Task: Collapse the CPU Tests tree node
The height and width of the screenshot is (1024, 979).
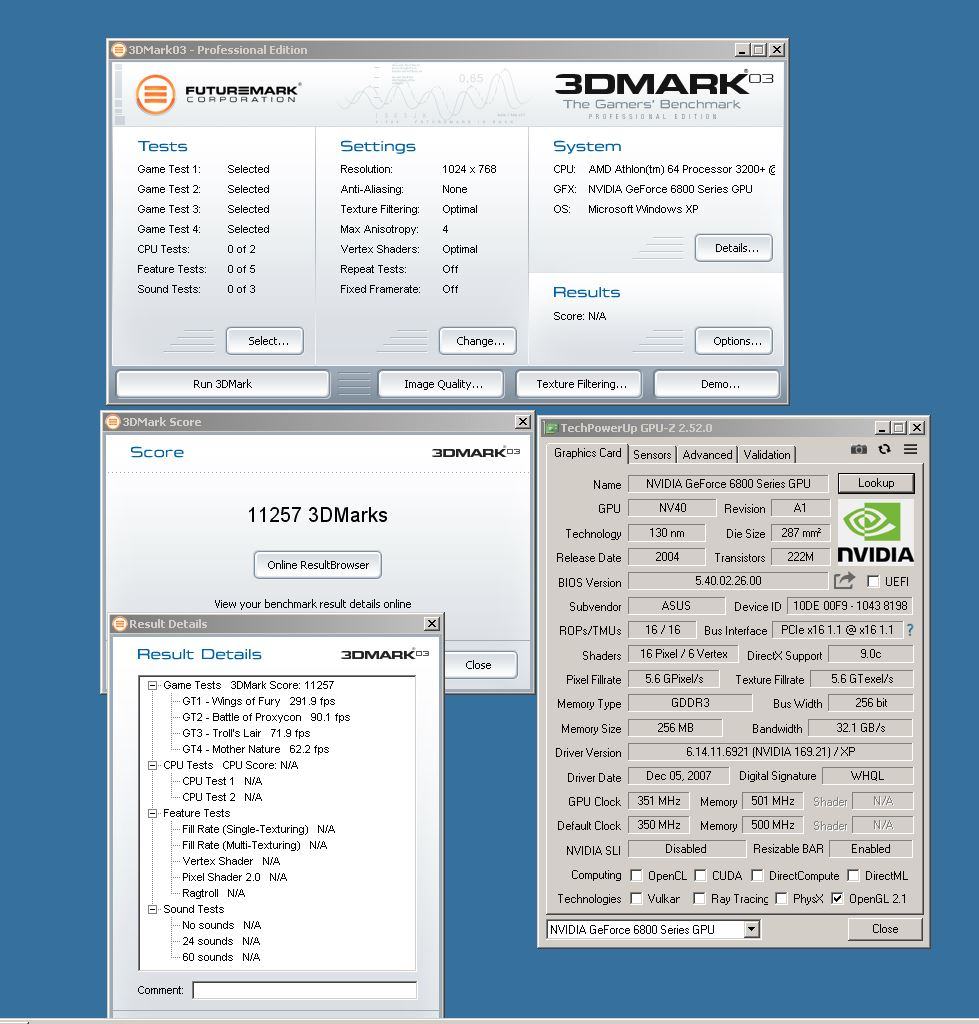Action: [152, 765]
